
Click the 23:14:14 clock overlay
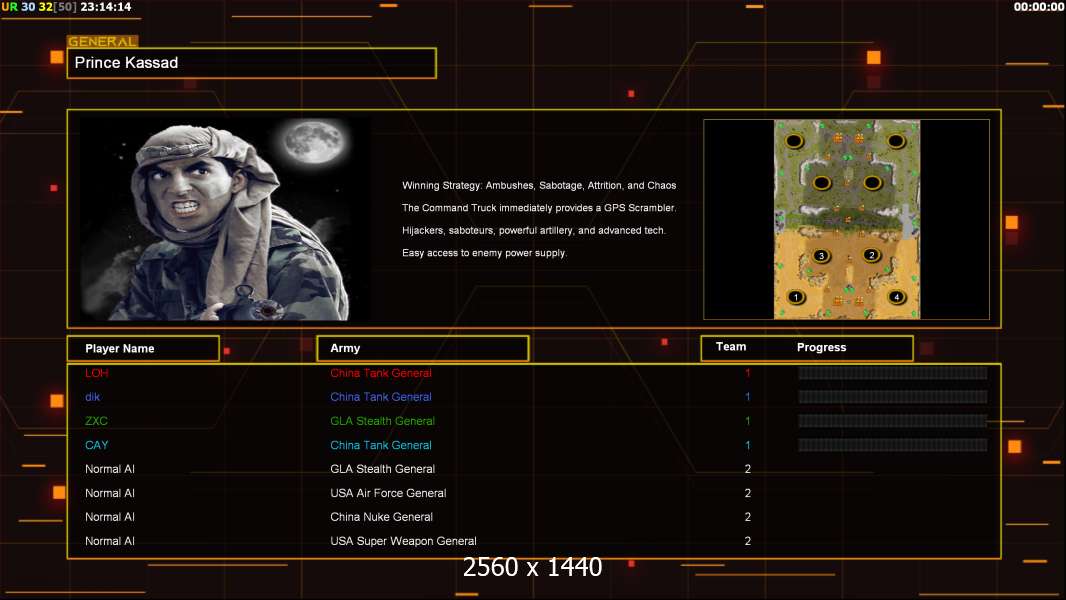click(x=105, y=7)
